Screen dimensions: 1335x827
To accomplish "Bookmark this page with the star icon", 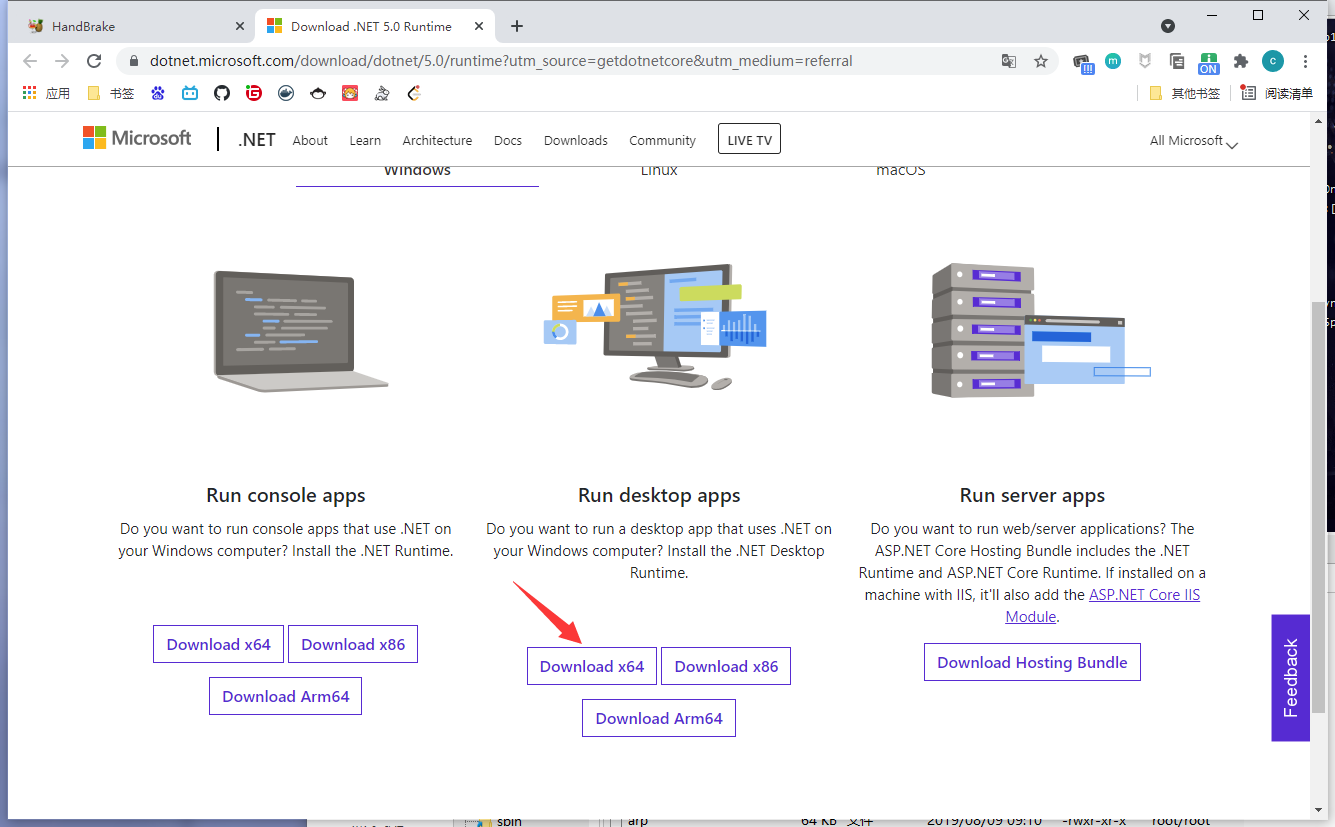I will pos(1040,61).
